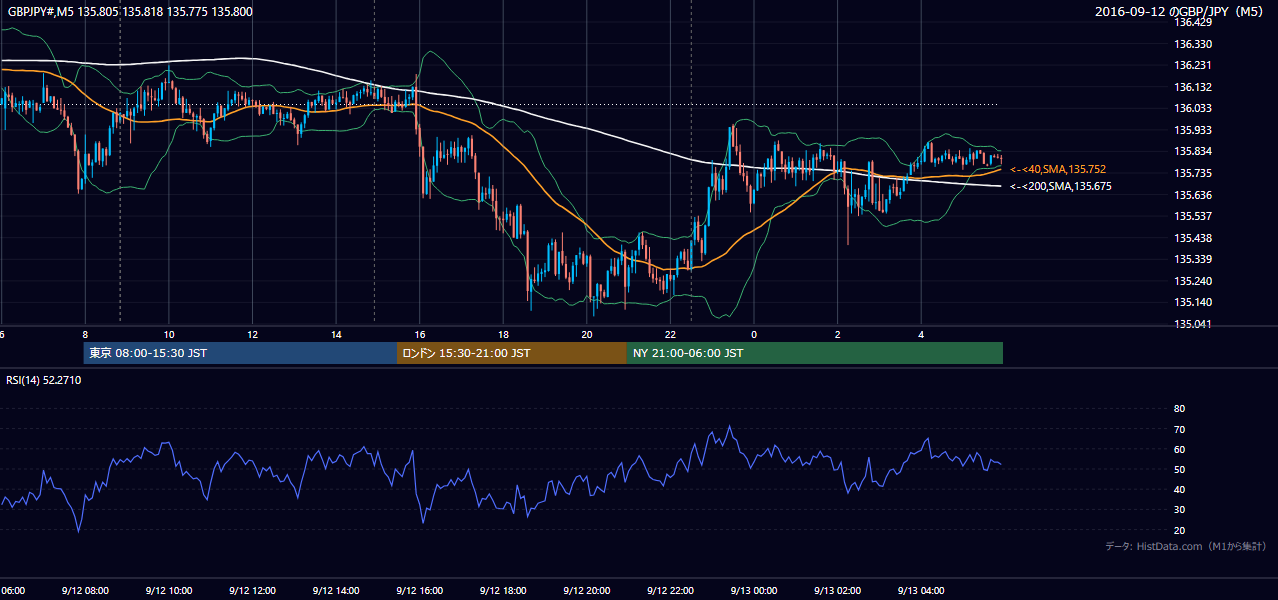1278x600 pixels.
Task: Click price axis label 136.132
Action: pyautogui.click(x=1193, y=87)
